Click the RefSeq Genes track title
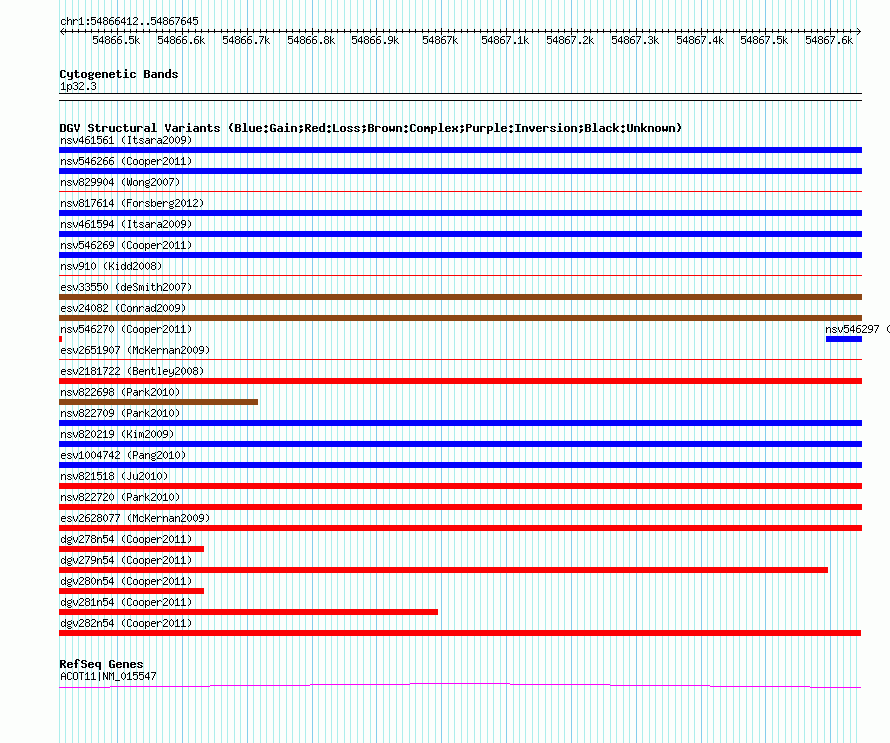Screen dimensions: 890x743 (101, 664)
